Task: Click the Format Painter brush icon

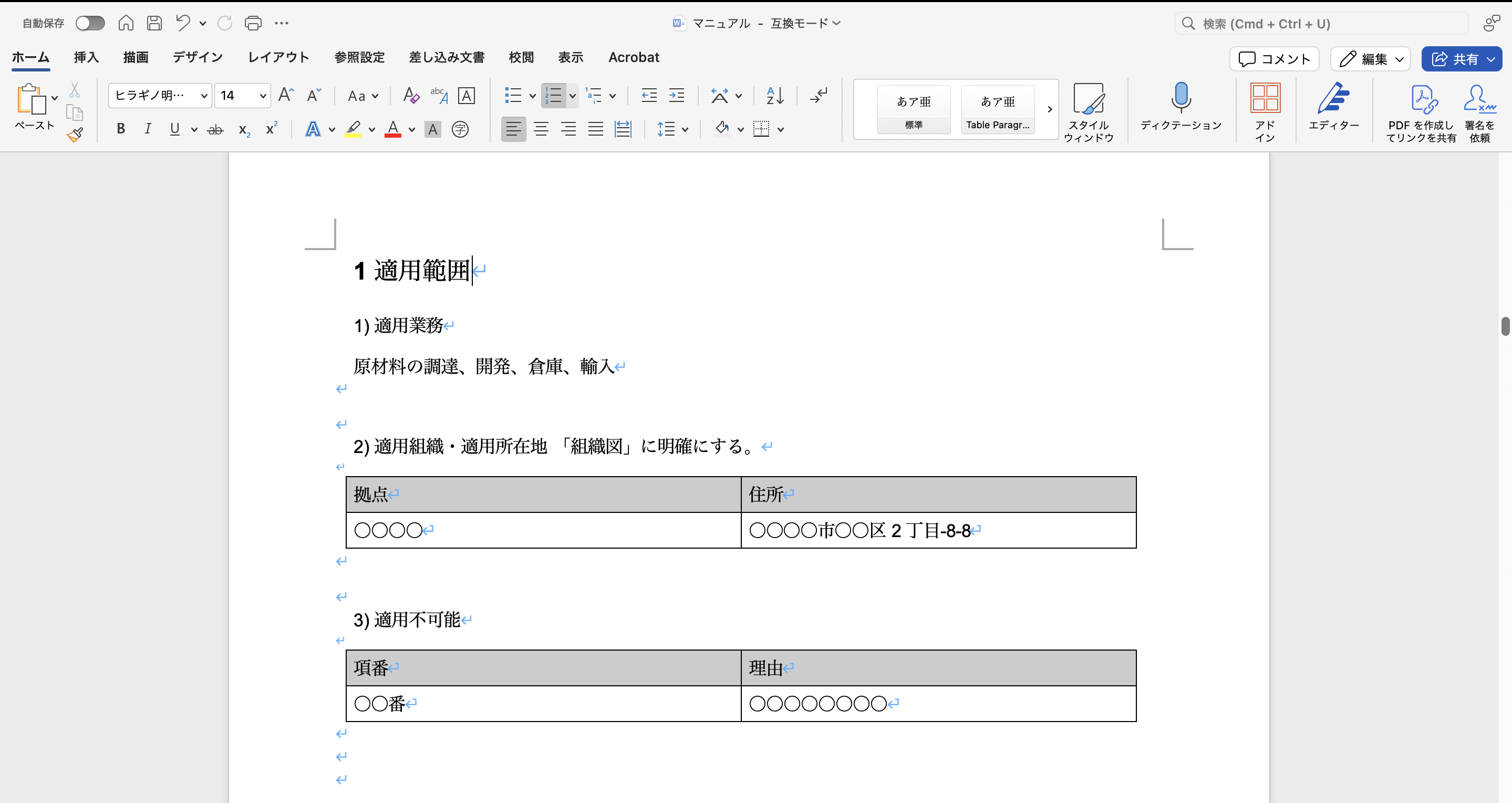Action: click(75, 135)
